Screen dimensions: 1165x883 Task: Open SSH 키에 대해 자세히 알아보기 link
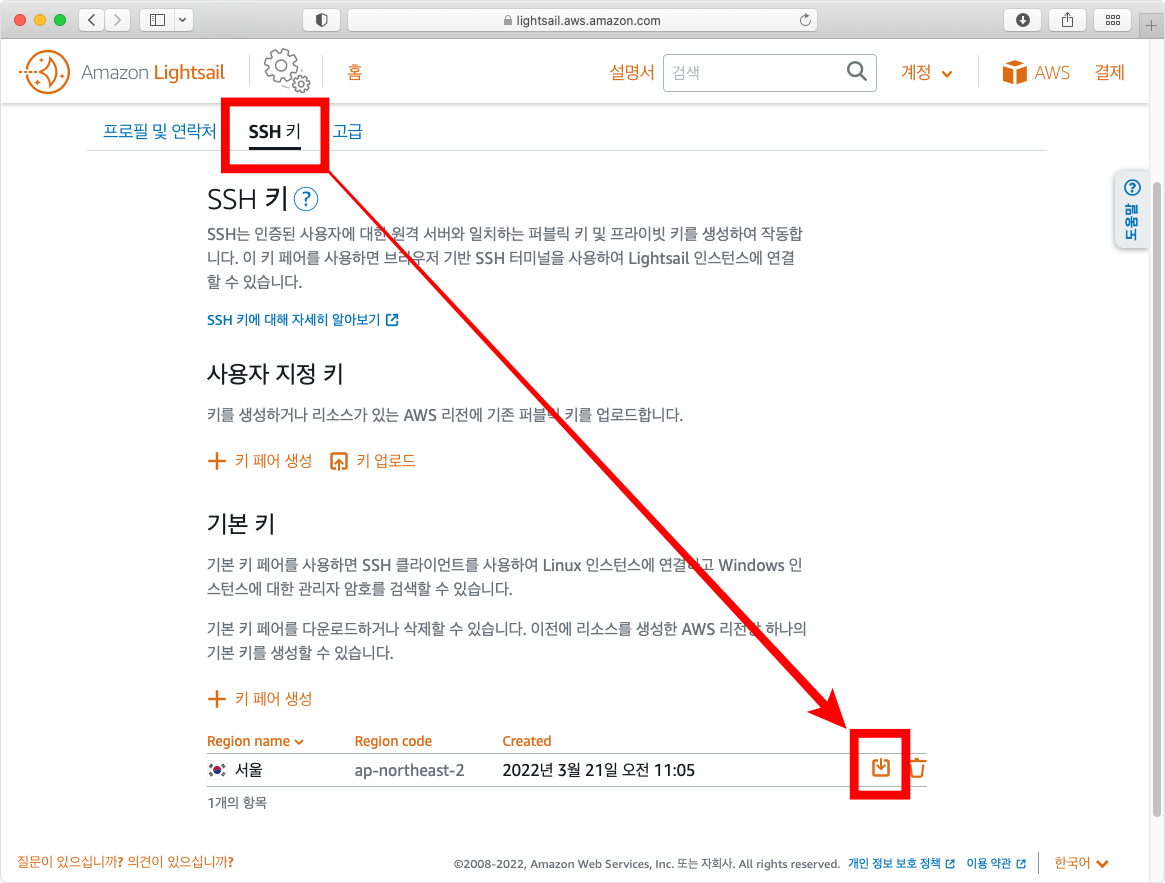pyautogui.click(x=302, y=320)
